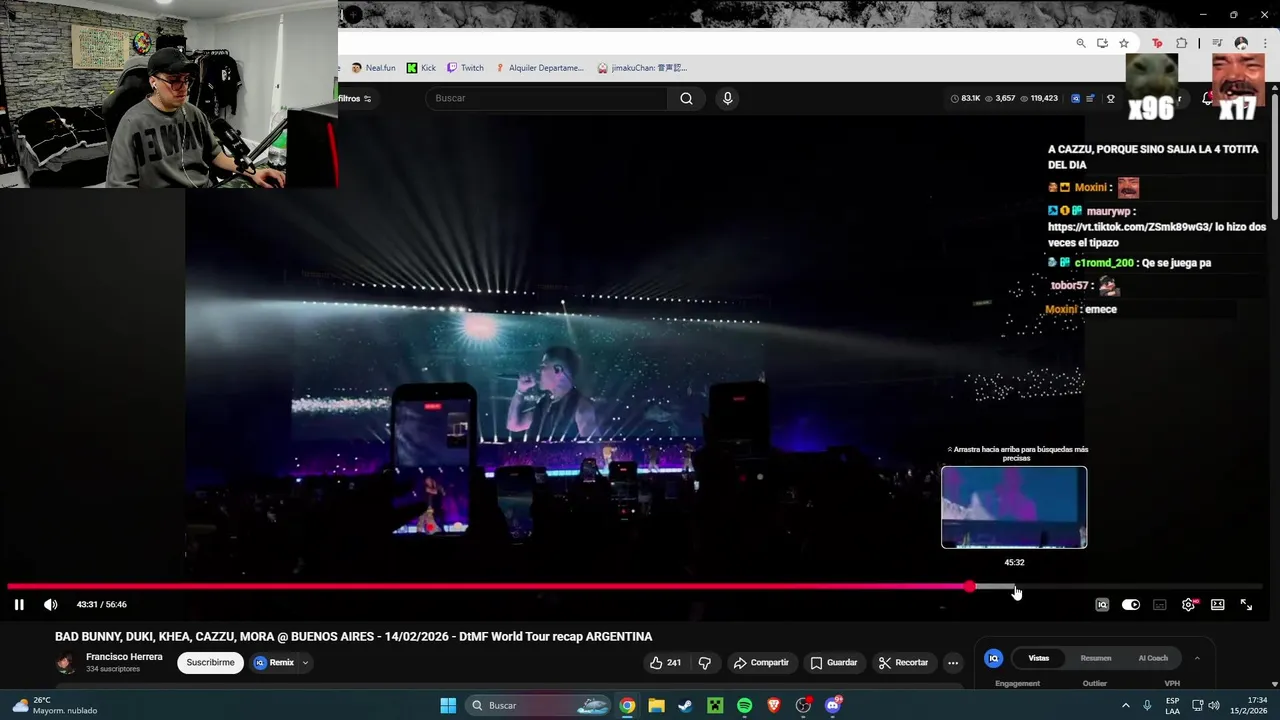
Task: Select the Resumen tab
Action: (1096, 658)
